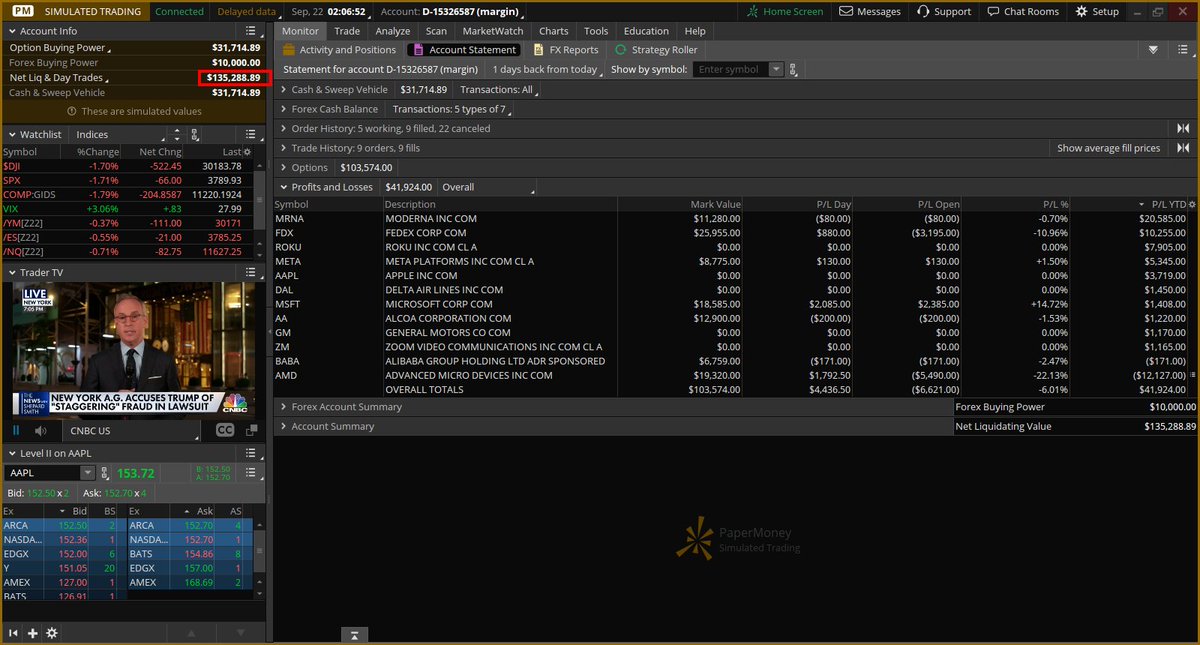Collapse the Profits and Losses section
1200x645 pixels.
[x=284, y=187]
